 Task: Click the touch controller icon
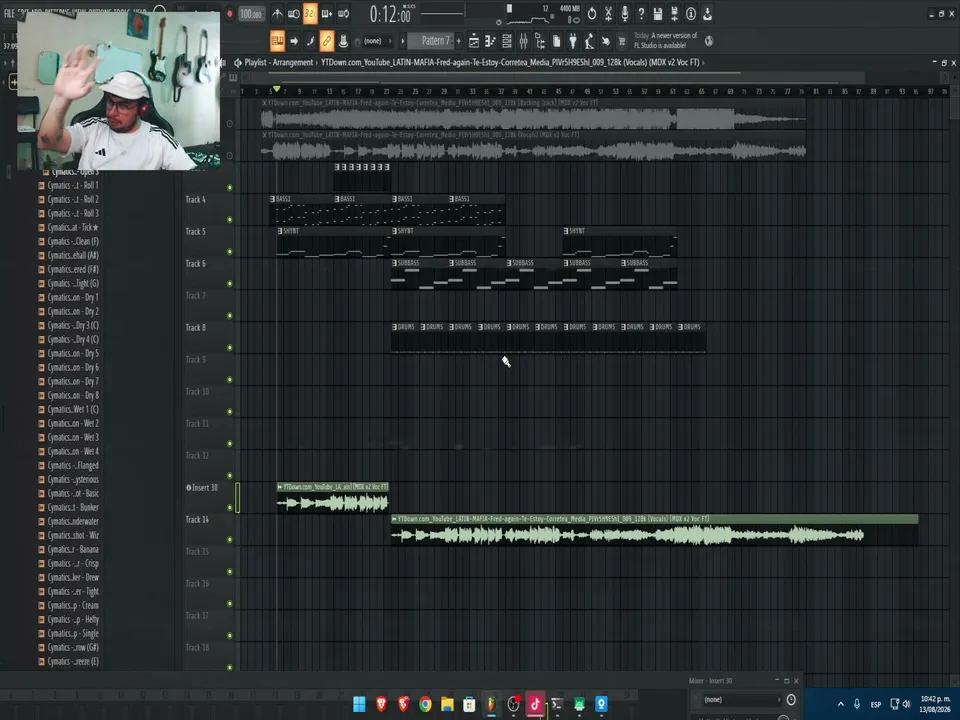606,41
